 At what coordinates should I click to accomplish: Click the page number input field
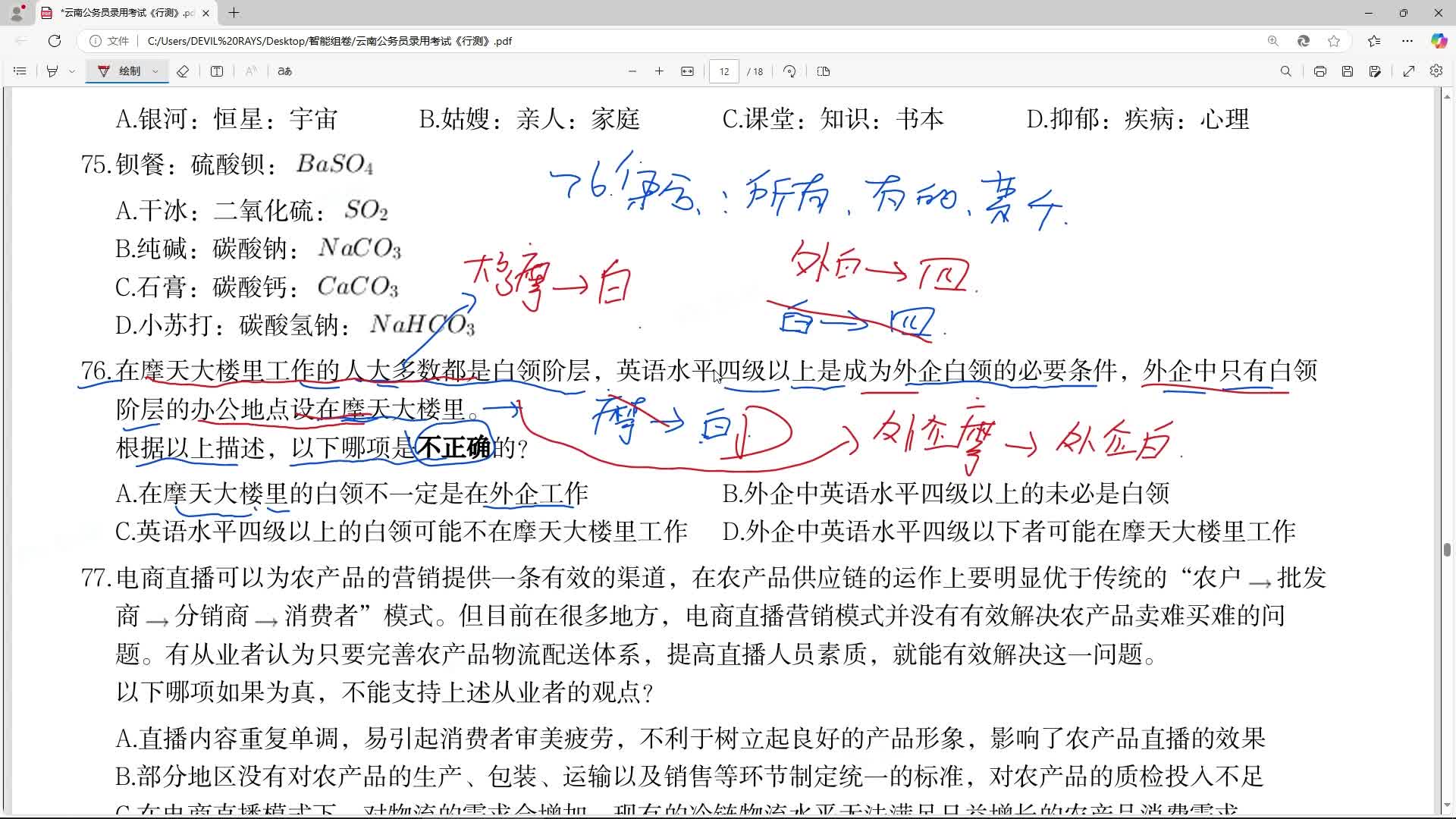coord(724,71)
